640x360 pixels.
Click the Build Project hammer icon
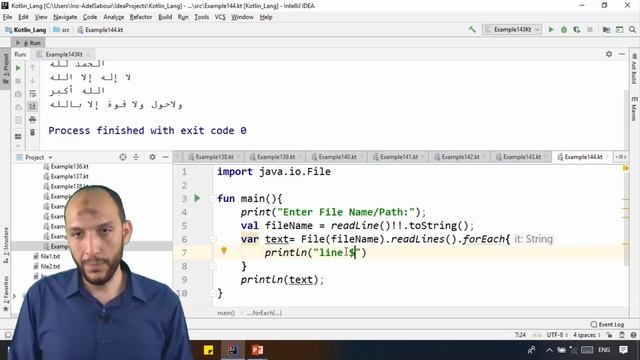coord(472,29)
